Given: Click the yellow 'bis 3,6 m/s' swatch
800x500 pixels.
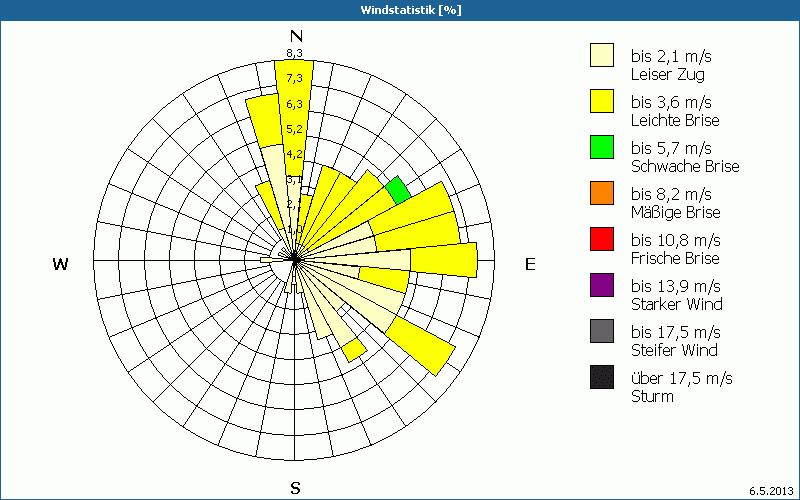Looking at the screenshot, I should [x=602, y=101].
